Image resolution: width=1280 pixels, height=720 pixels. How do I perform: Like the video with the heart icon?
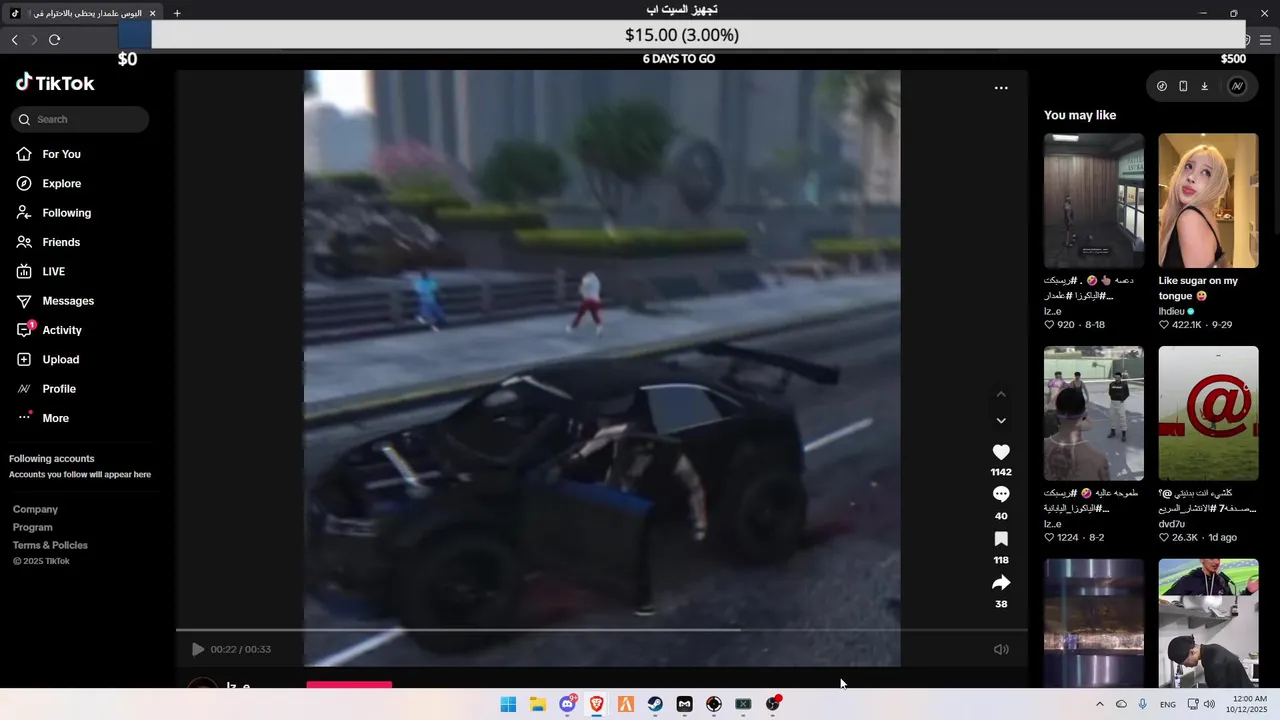[1001, 452]
